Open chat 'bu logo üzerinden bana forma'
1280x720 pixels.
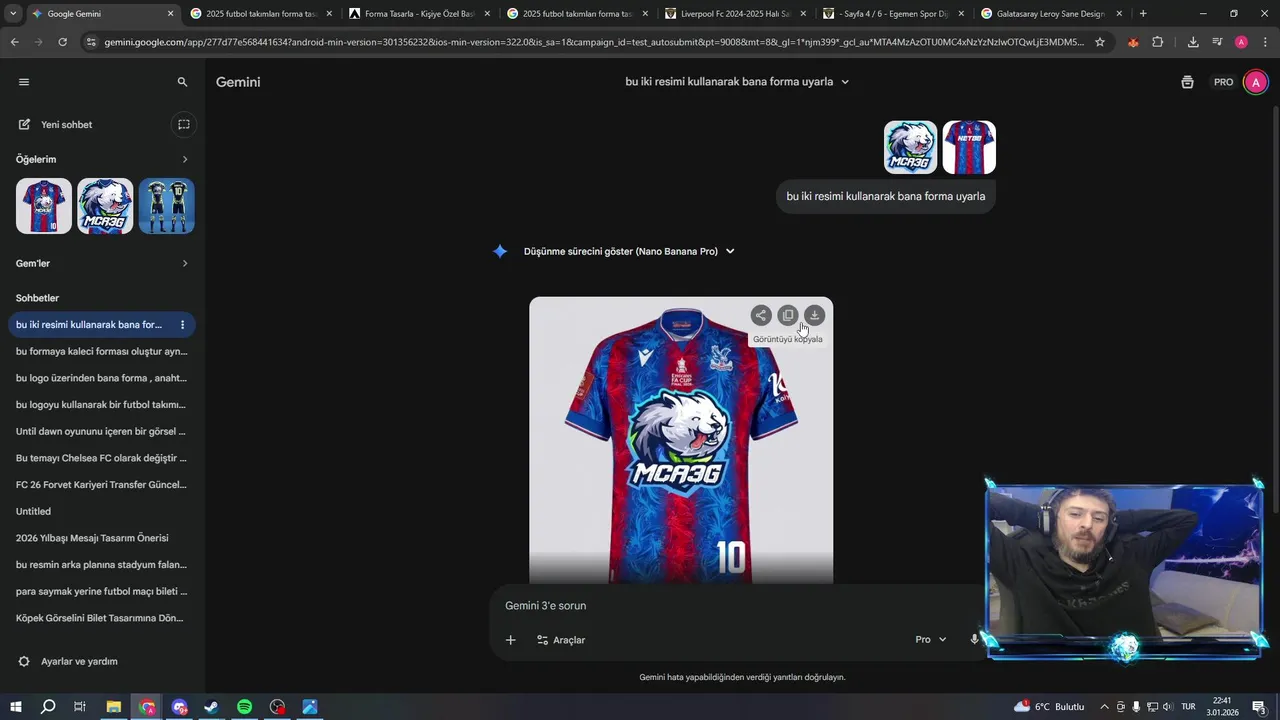coord(101,378)
